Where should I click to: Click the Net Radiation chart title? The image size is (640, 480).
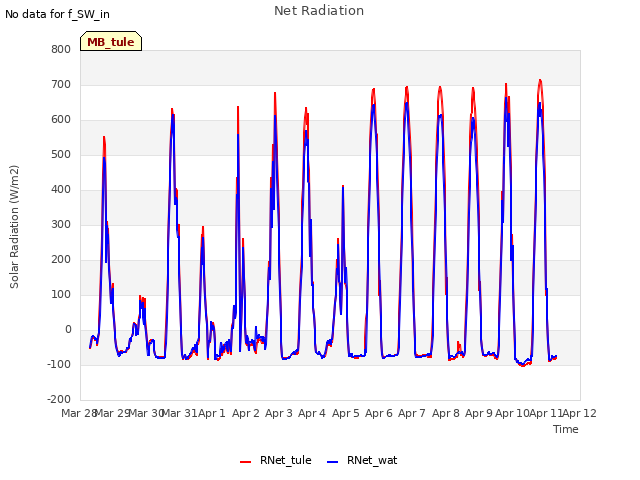click(x=319, y=11)
